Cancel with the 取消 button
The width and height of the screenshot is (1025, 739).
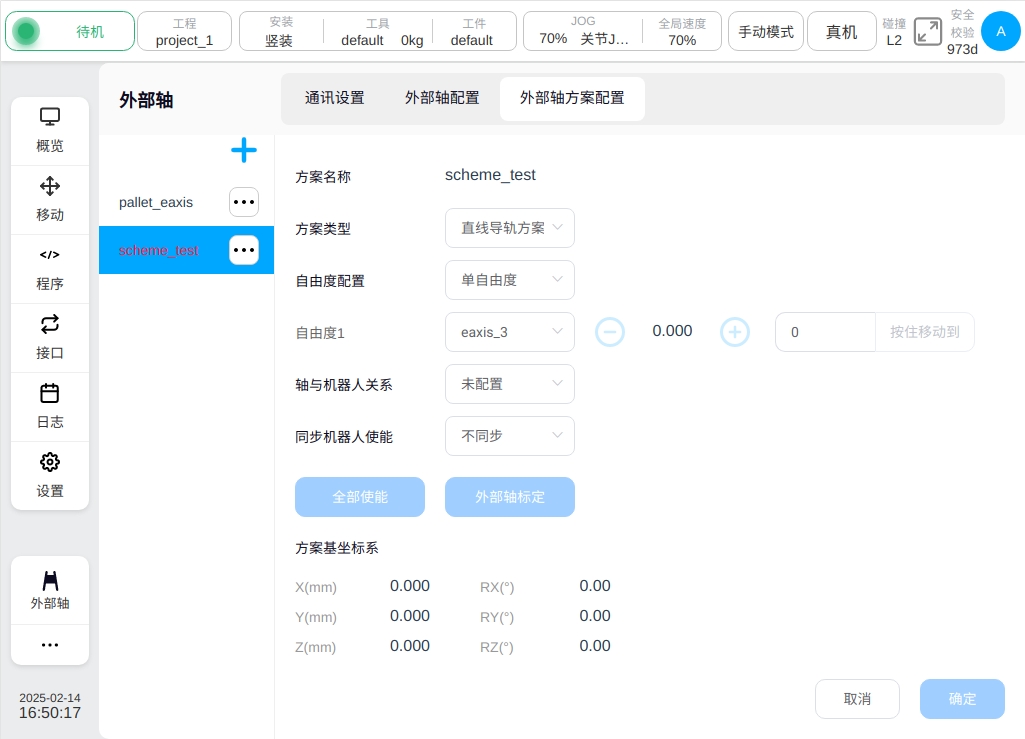(x=858, y=699)
